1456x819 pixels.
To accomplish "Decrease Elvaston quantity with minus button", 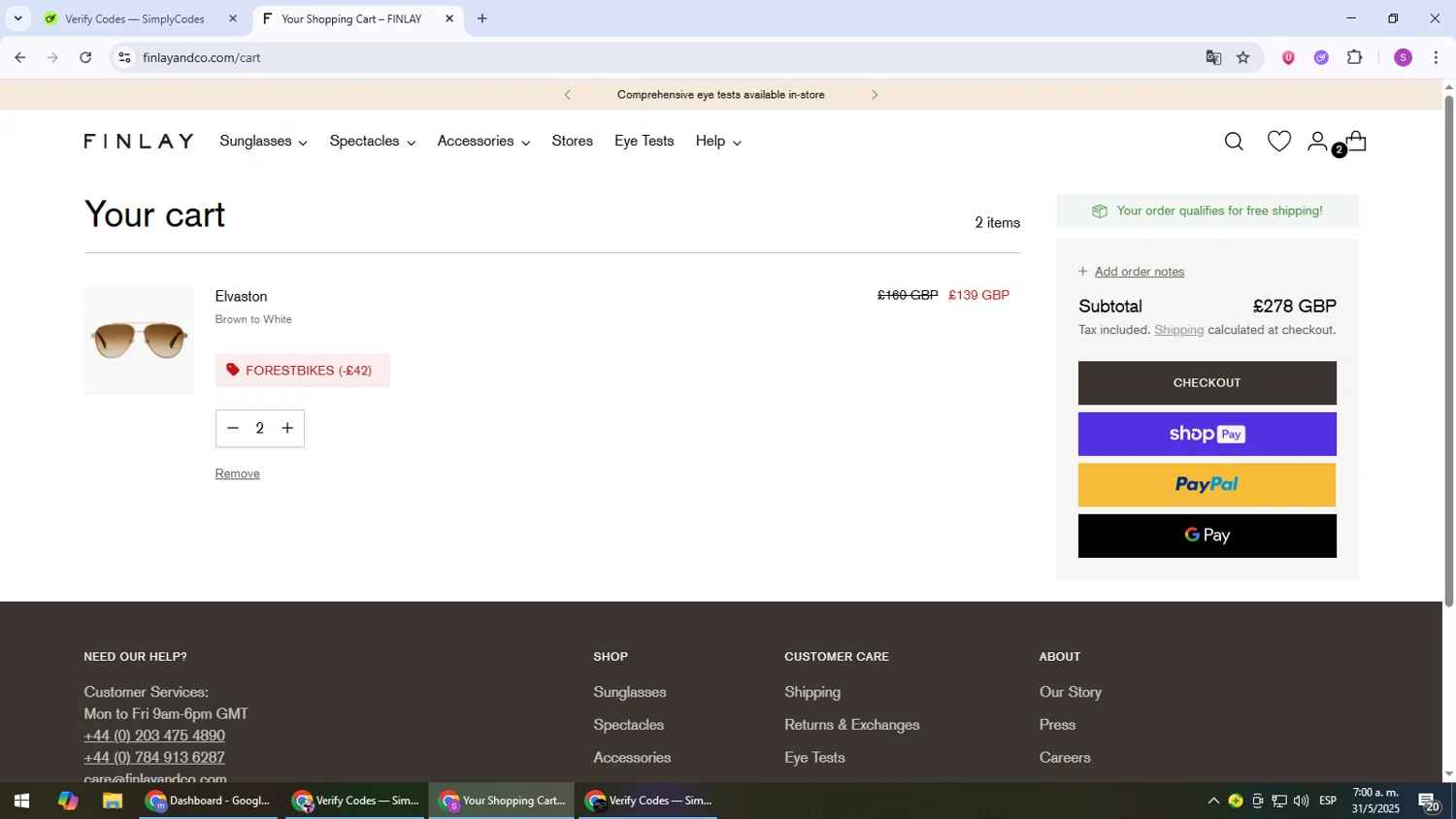I will pyautogui.click(x=233, y=428).
